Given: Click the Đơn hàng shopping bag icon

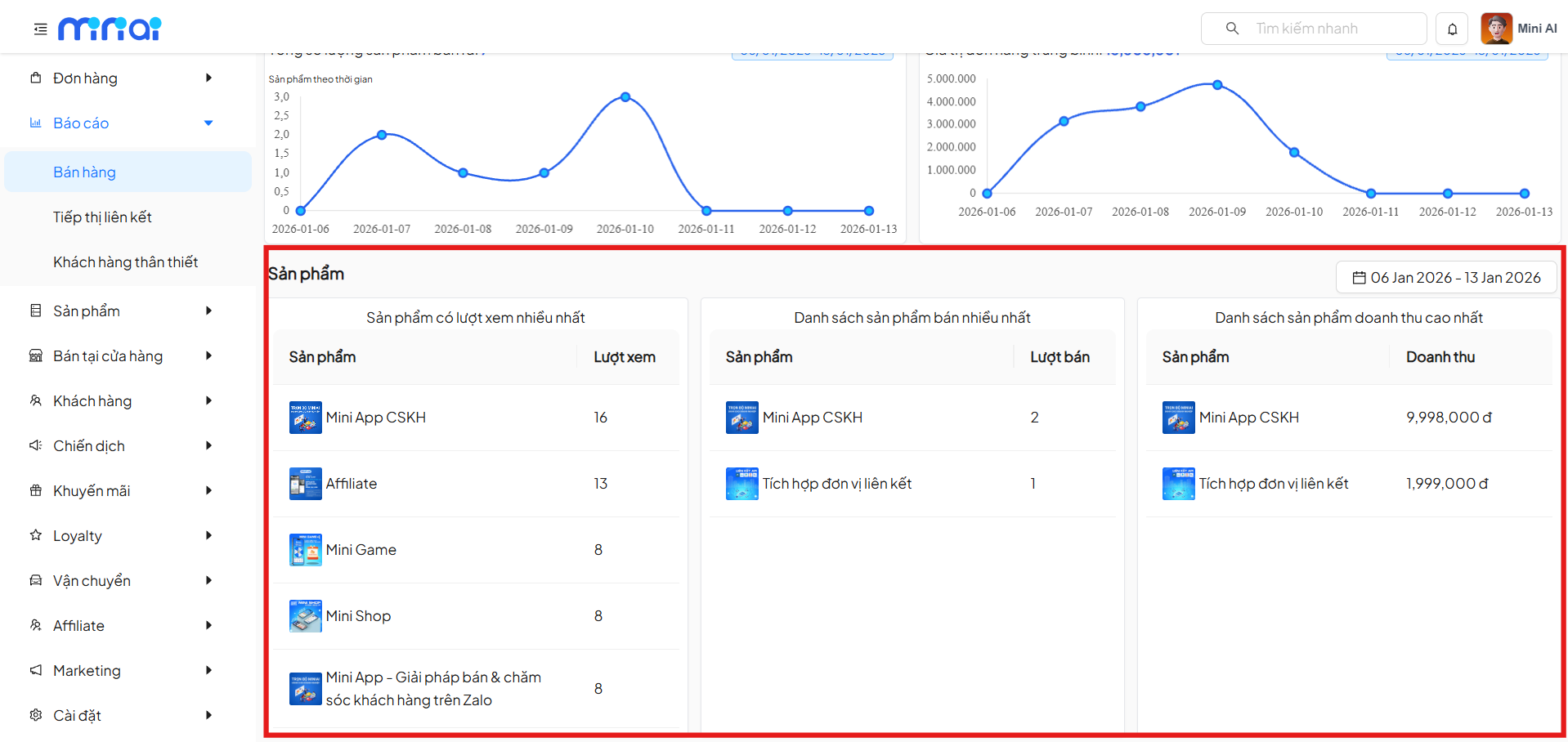Looking at the screenshot, I should (35, 78).
